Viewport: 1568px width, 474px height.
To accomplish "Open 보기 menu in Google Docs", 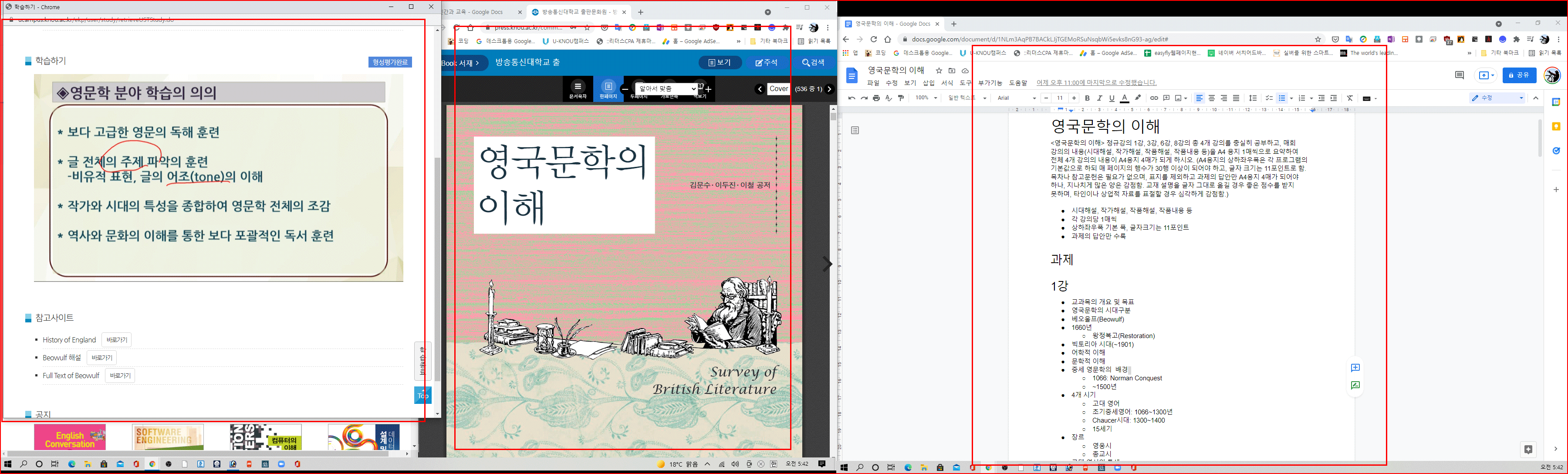I will (910, 83).
